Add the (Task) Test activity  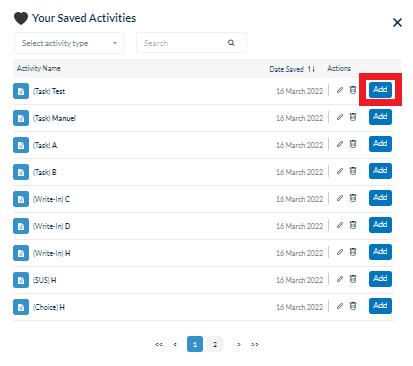point(380,90)
